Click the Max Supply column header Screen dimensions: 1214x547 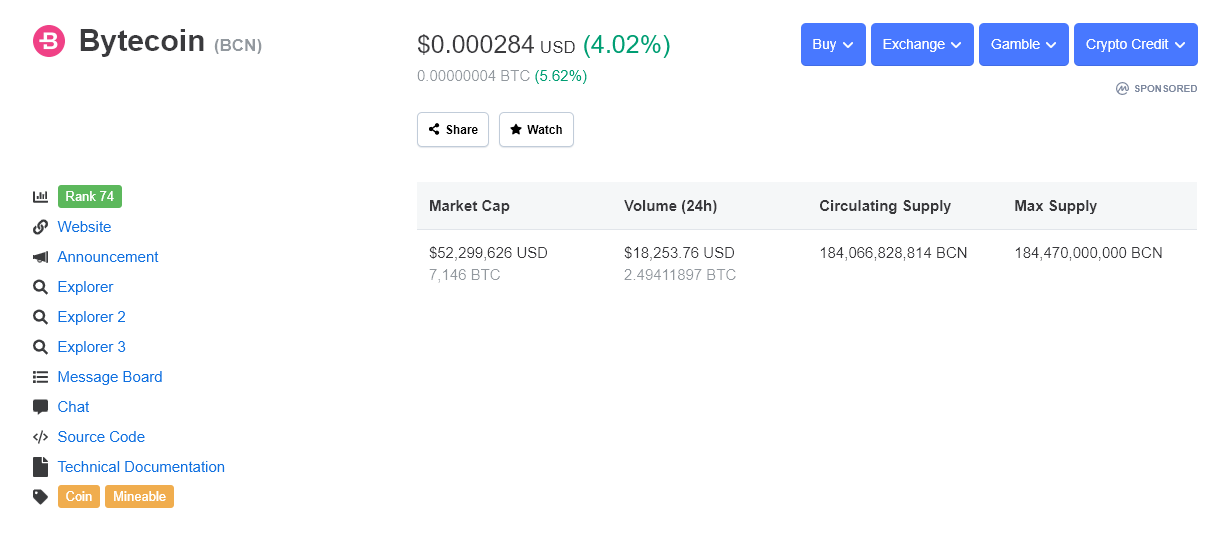1055,206
